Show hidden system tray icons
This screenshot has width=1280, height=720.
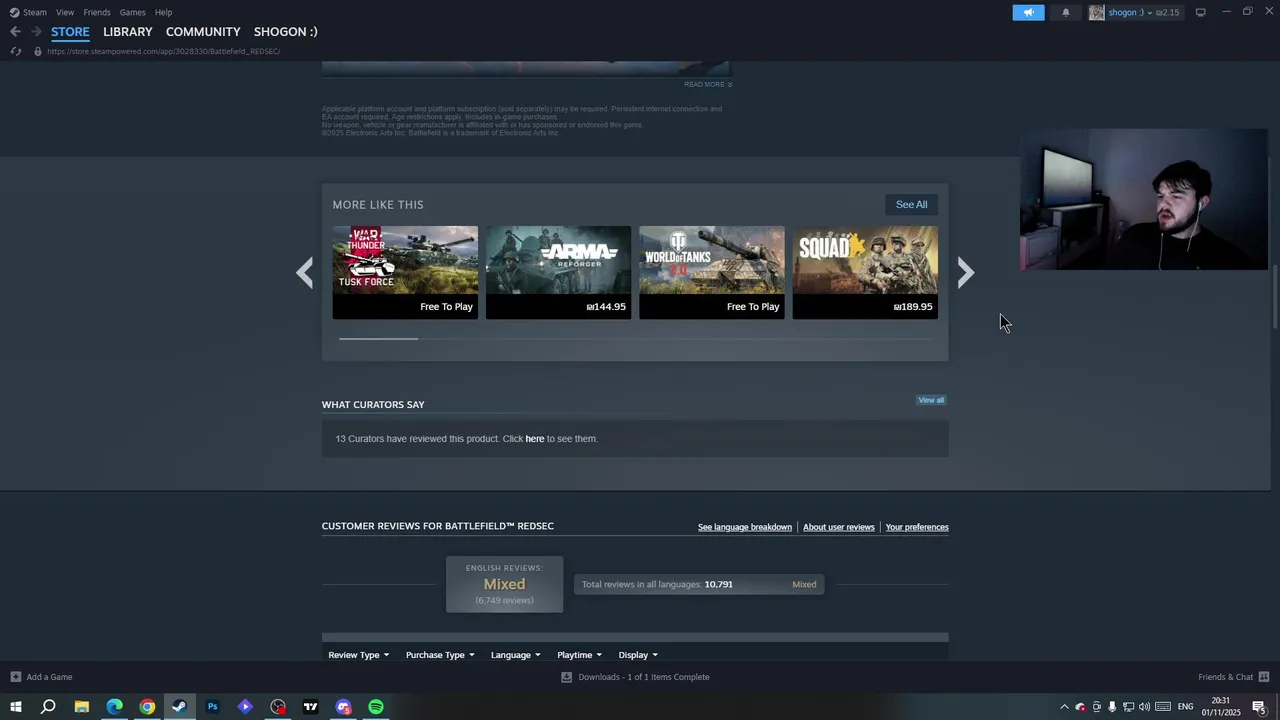coord(1064,707)
